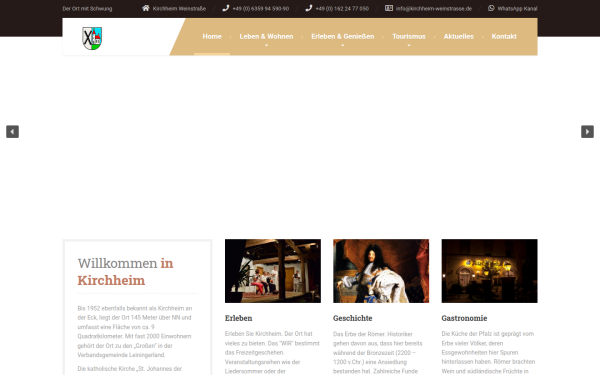Viewport: 600px width, 375px height.
Task: Click the phone icon before +49 (0) 6359
Action: (x=225, y=8)
